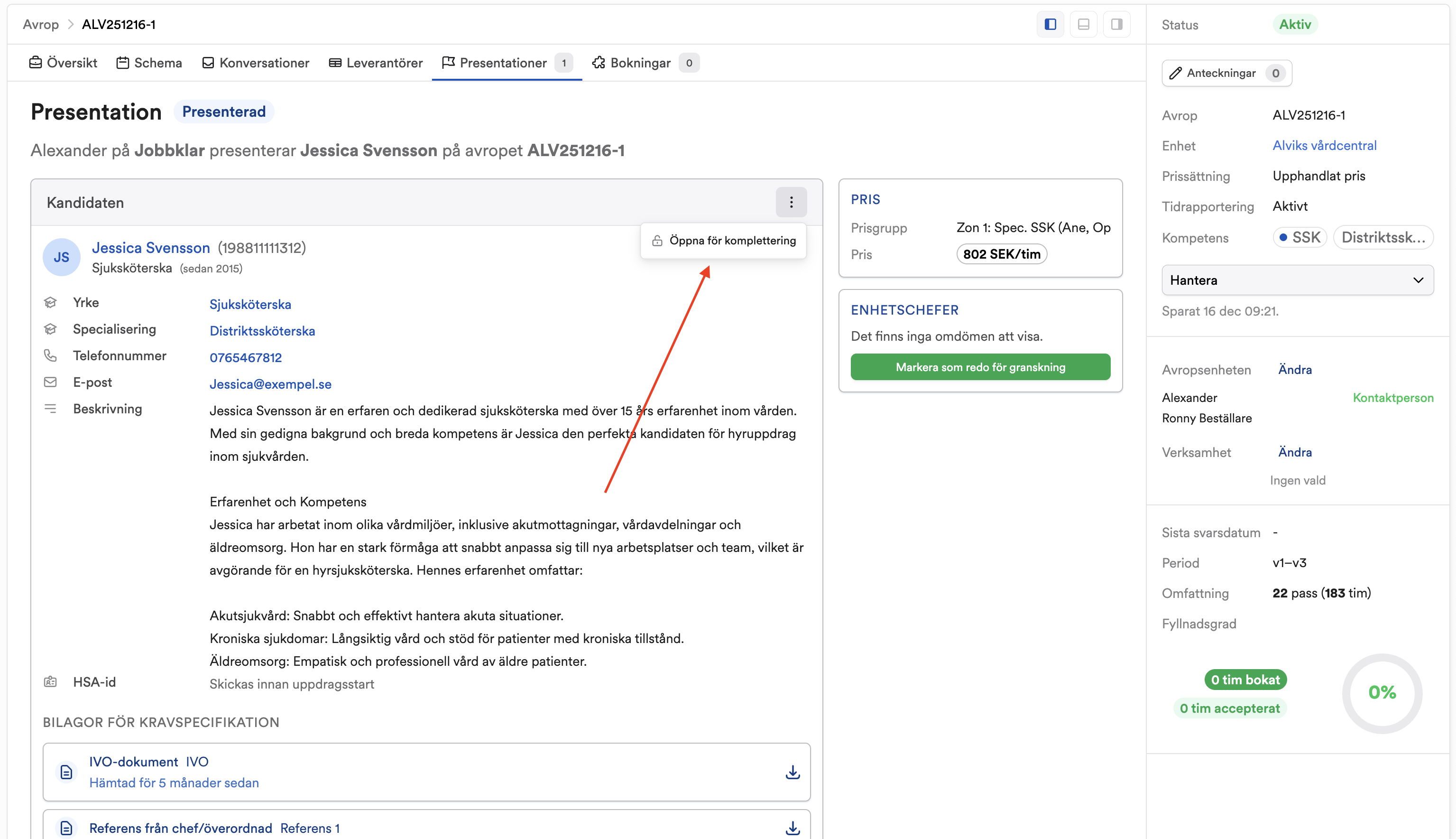Open the Bokningar tab
The width and height of the screenshot is (1456, 839).
[645, 63]
